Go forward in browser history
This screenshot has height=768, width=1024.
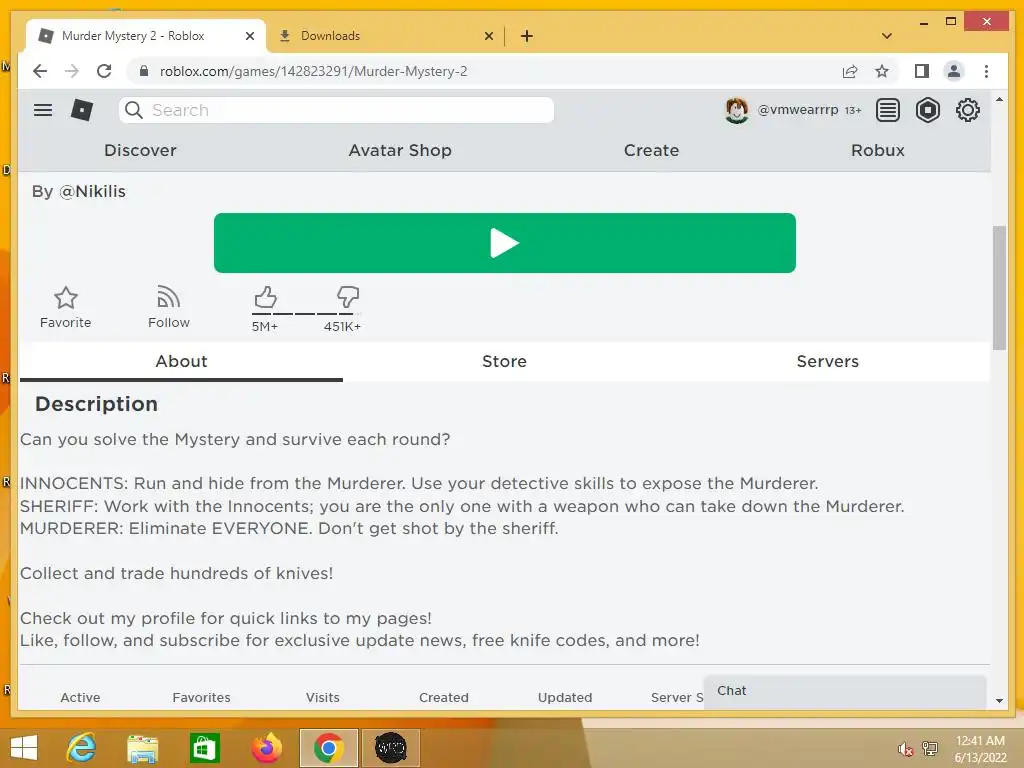tap(72, 71)
